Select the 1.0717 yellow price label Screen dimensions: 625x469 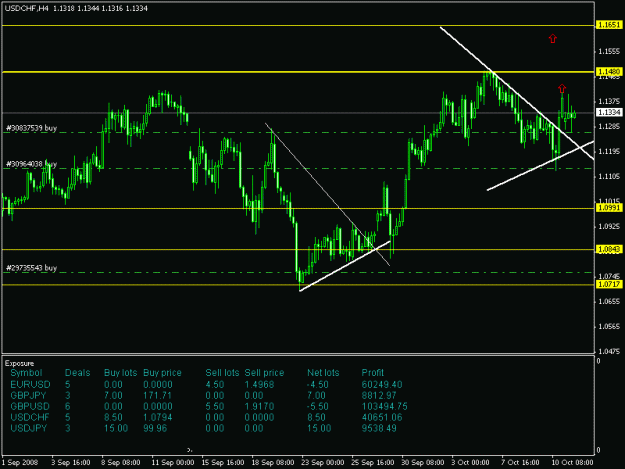(609, 284)
